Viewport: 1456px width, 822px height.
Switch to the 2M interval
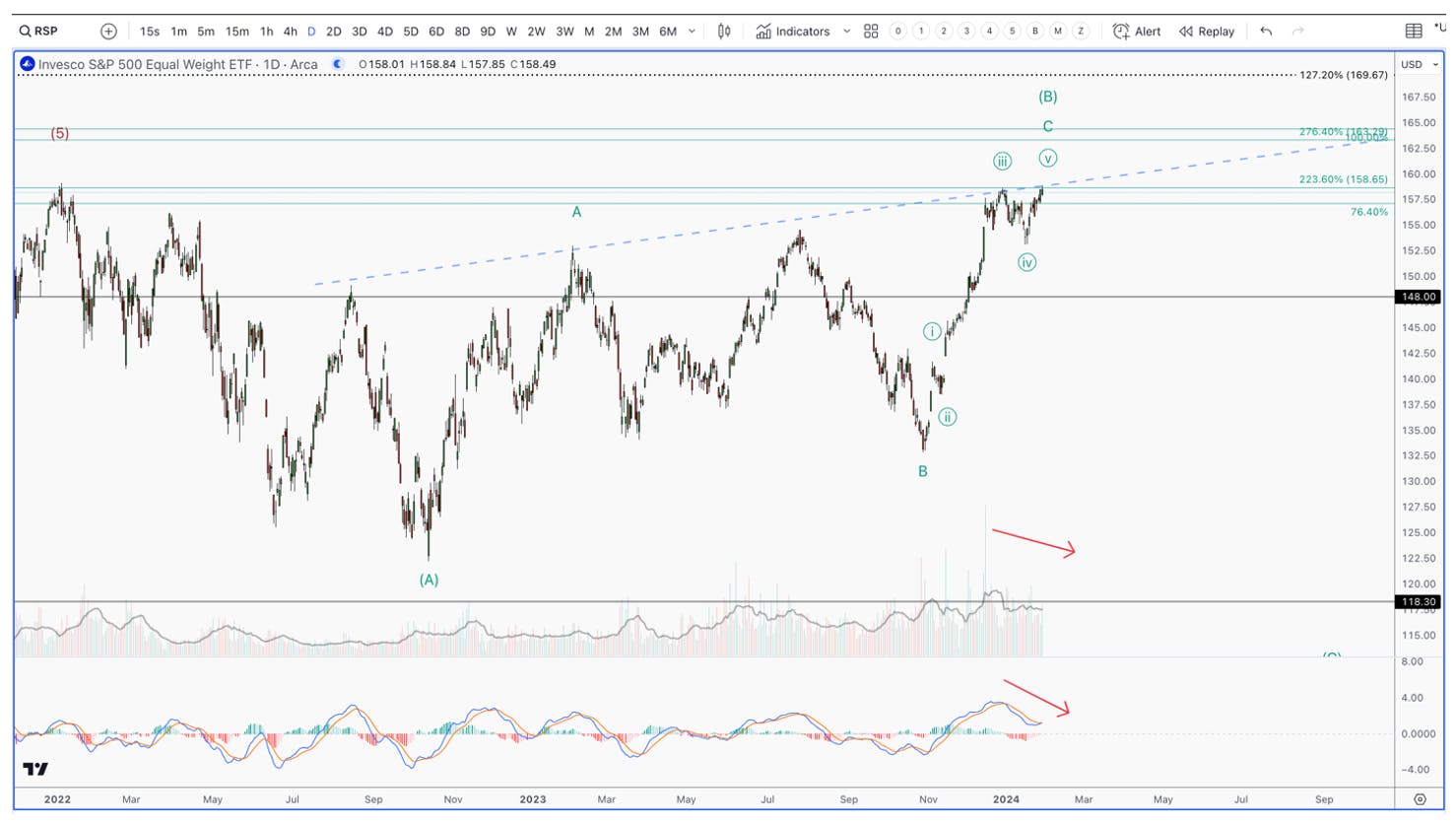click(x=613, y=32)
